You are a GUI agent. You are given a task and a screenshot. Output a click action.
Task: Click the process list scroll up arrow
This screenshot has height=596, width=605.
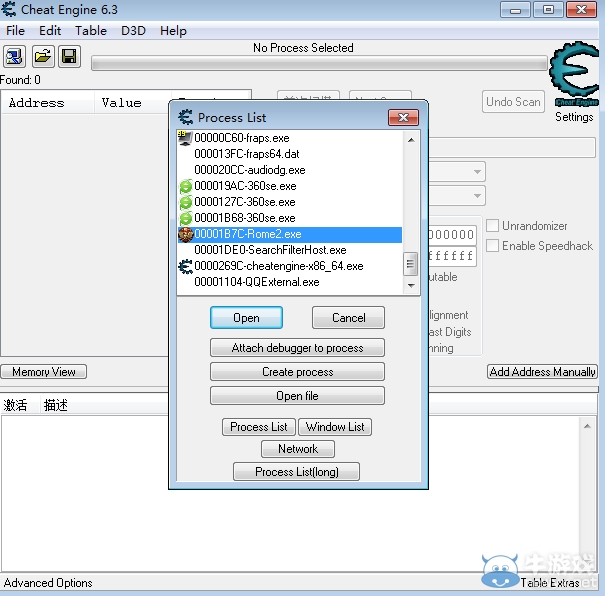pyautogui.click(x=411, y=140)
